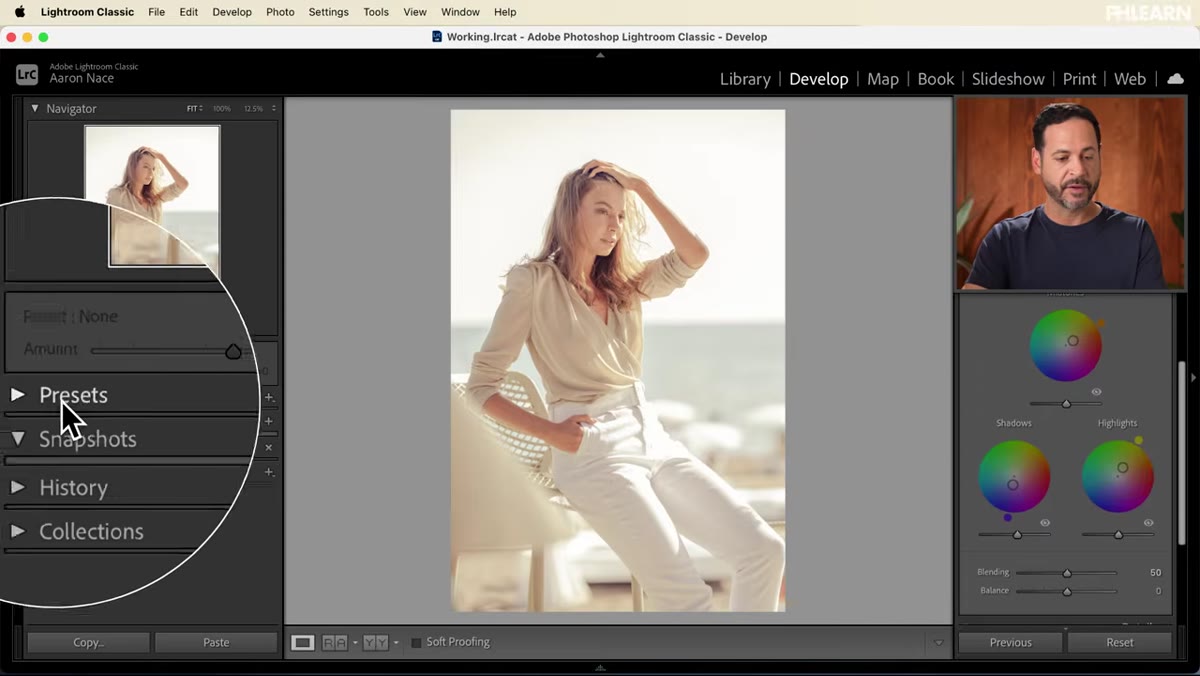Click the yellow hue handle on Highlights wheel

coord(1138,440)
